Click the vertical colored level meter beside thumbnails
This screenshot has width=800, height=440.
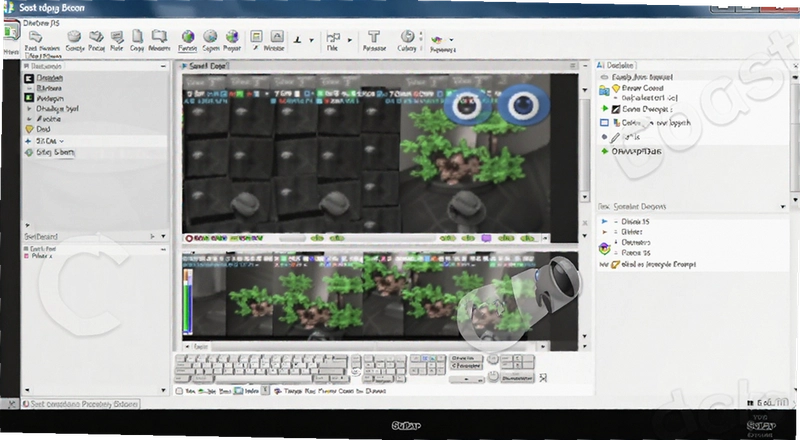[187, 302]
